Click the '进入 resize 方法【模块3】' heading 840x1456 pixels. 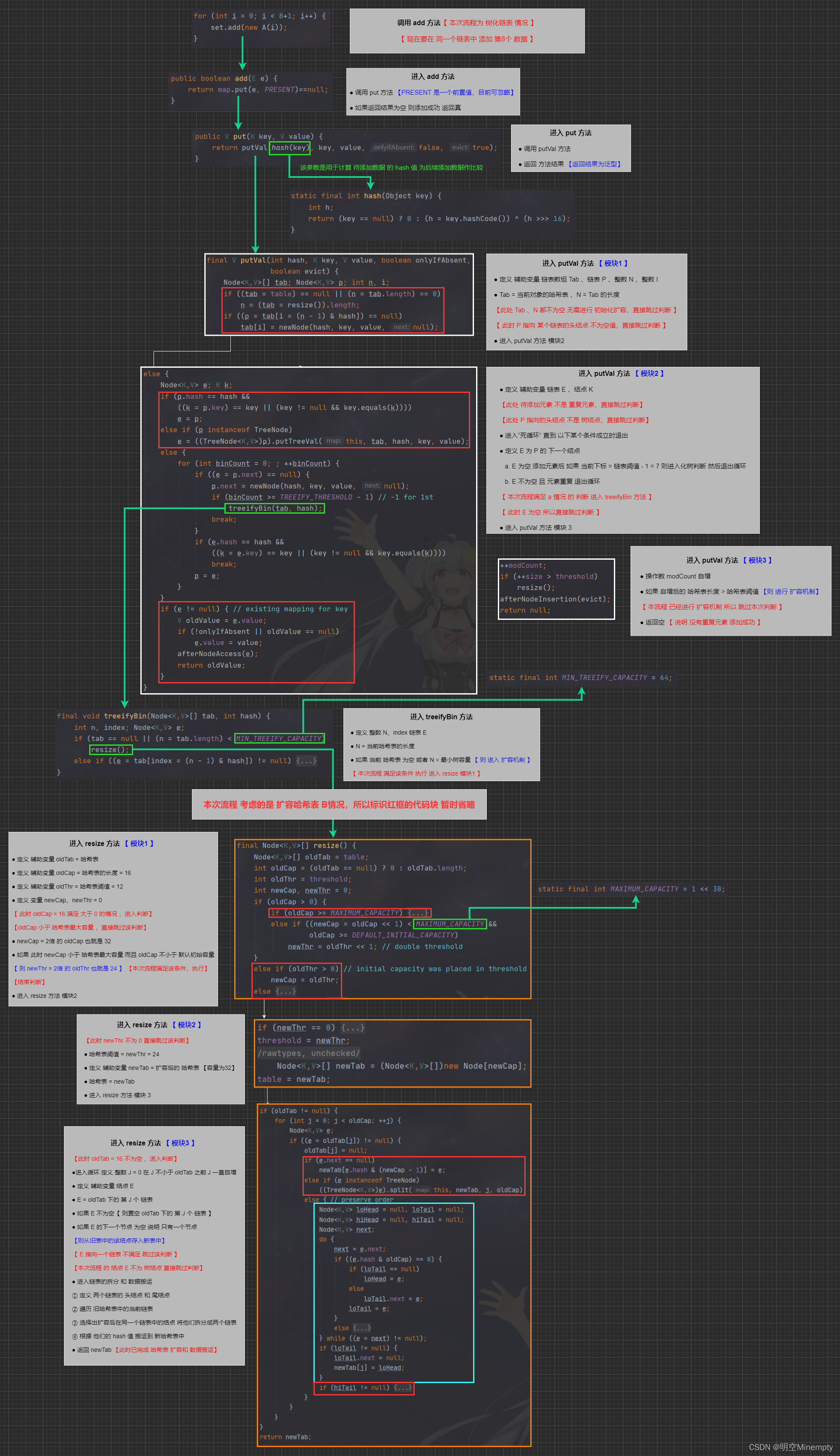(152, 1143)
